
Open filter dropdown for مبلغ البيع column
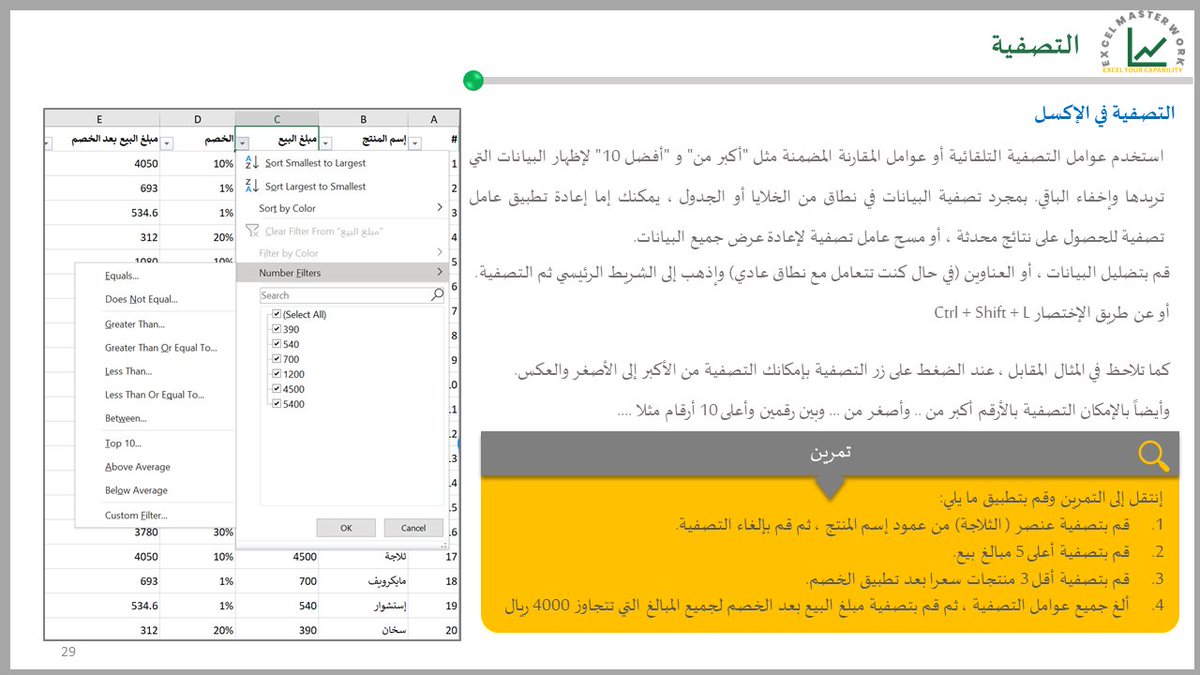(x=243, y=143)
